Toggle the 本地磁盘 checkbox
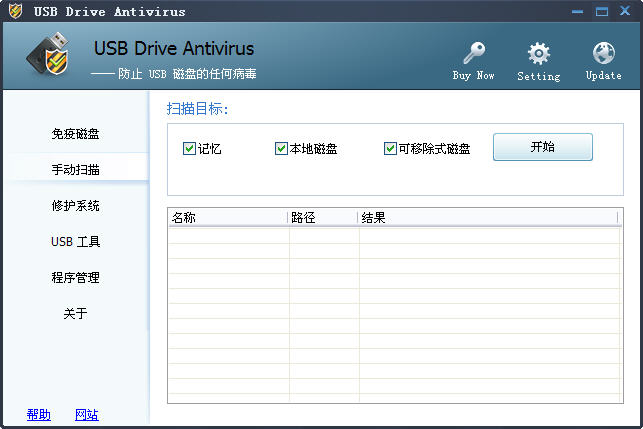 281,149
